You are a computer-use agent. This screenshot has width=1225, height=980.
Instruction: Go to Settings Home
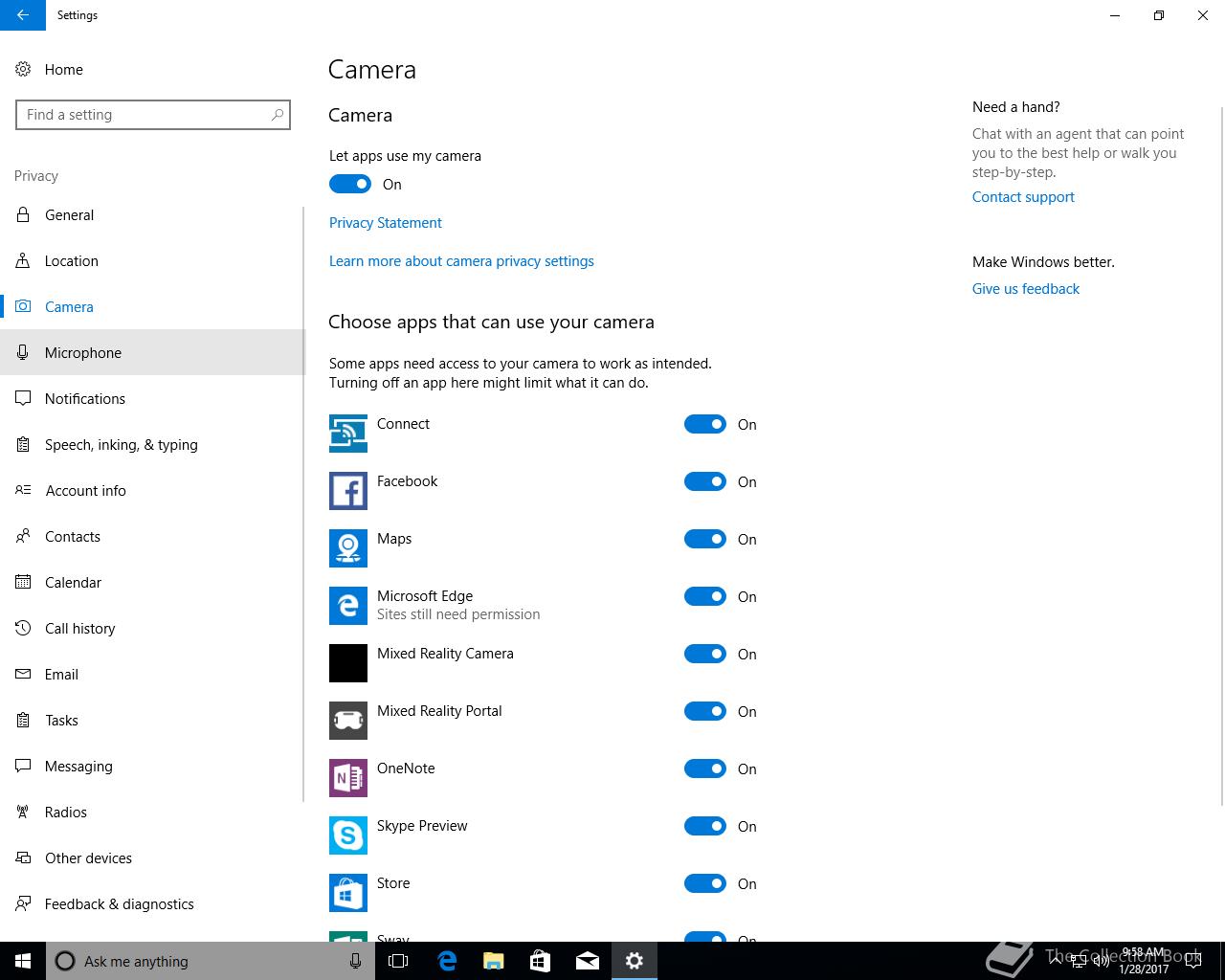point(152,69)
